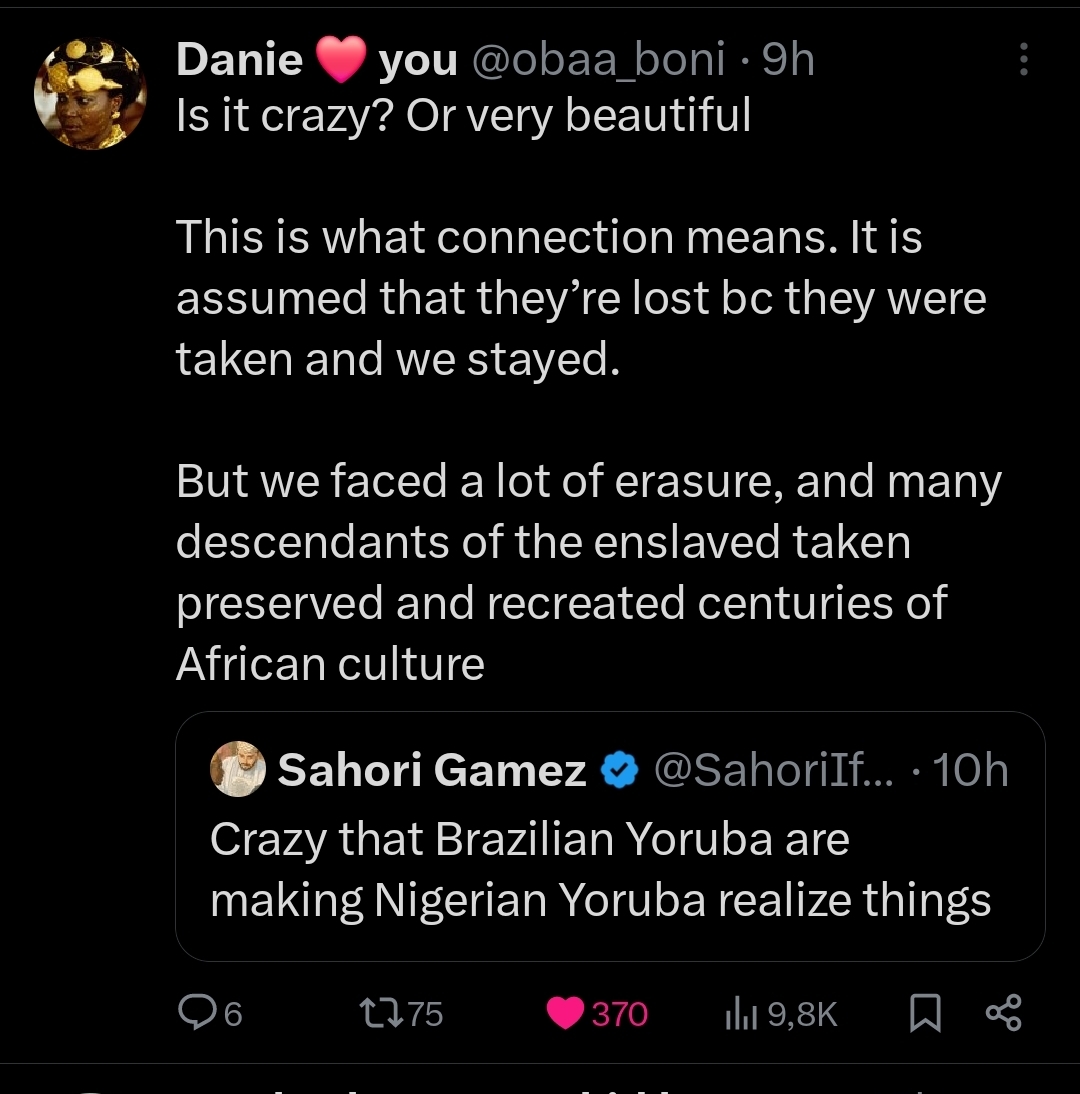Tap the Sahori Gamez name

pos(432,770)
